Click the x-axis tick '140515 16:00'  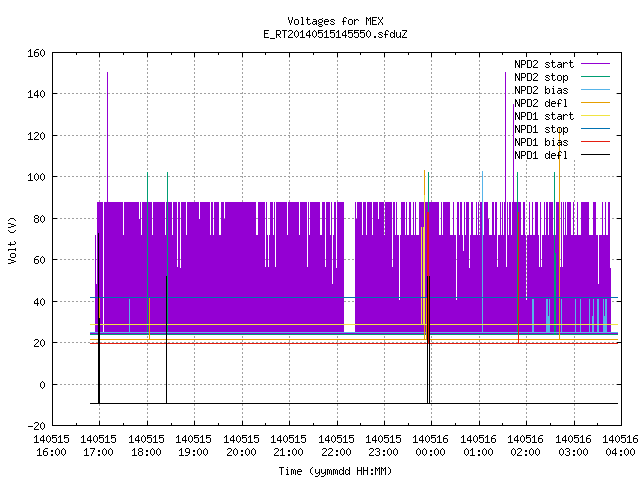pyautogui.click(x=51, y=446)
